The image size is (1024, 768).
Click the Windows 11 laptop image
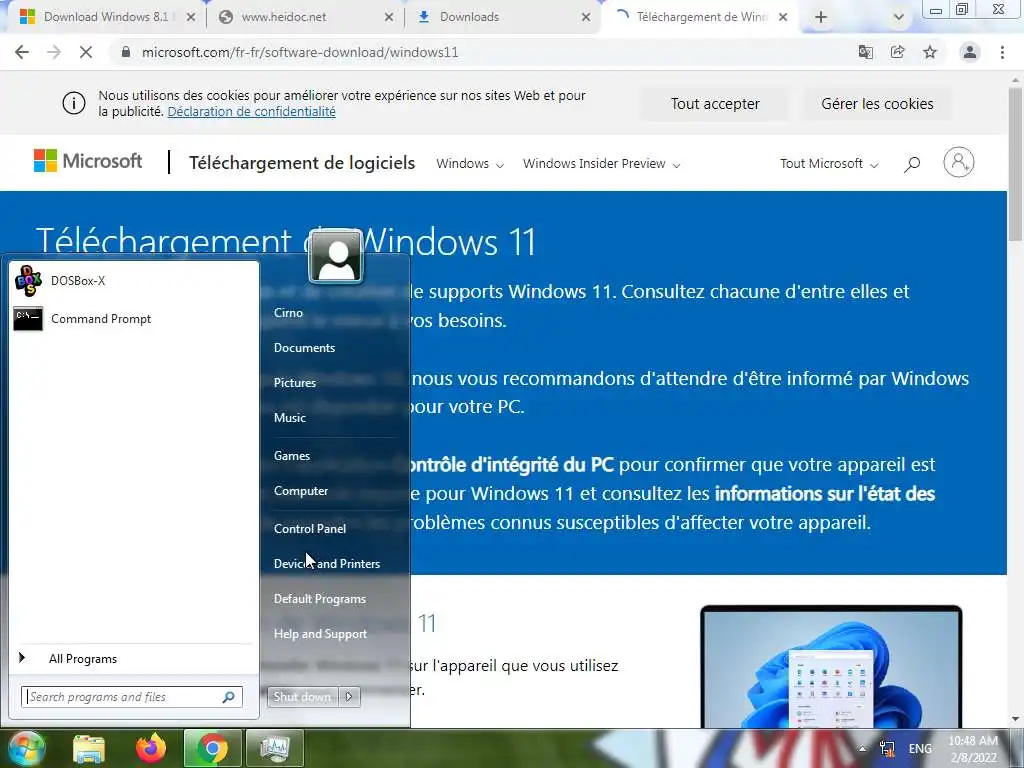(x=831, y=667)
